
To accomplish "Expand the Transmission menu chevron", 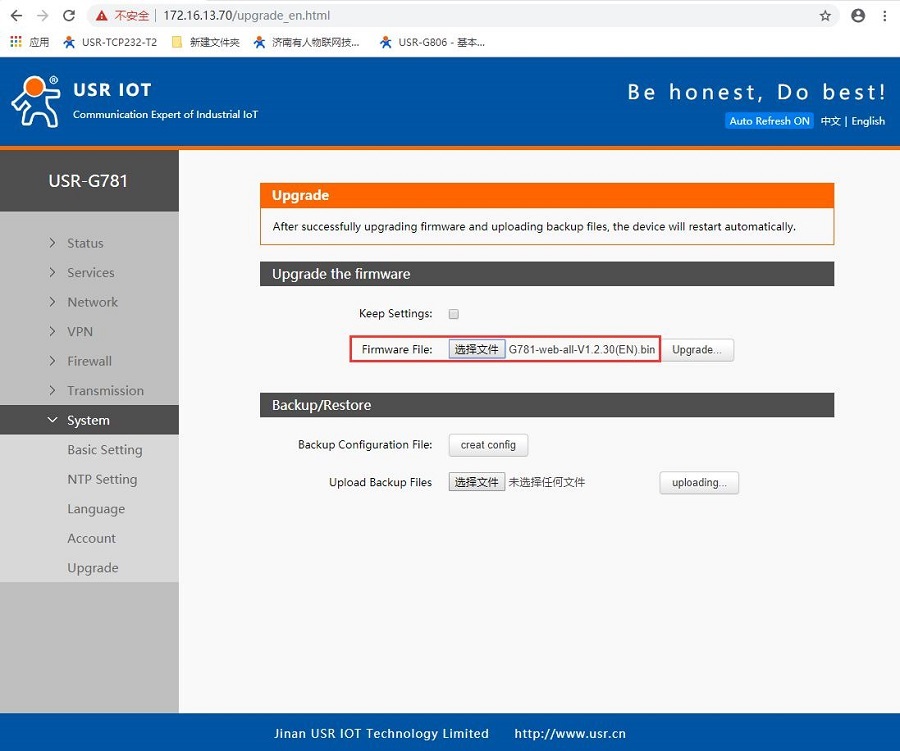I will tap(52, 390).
